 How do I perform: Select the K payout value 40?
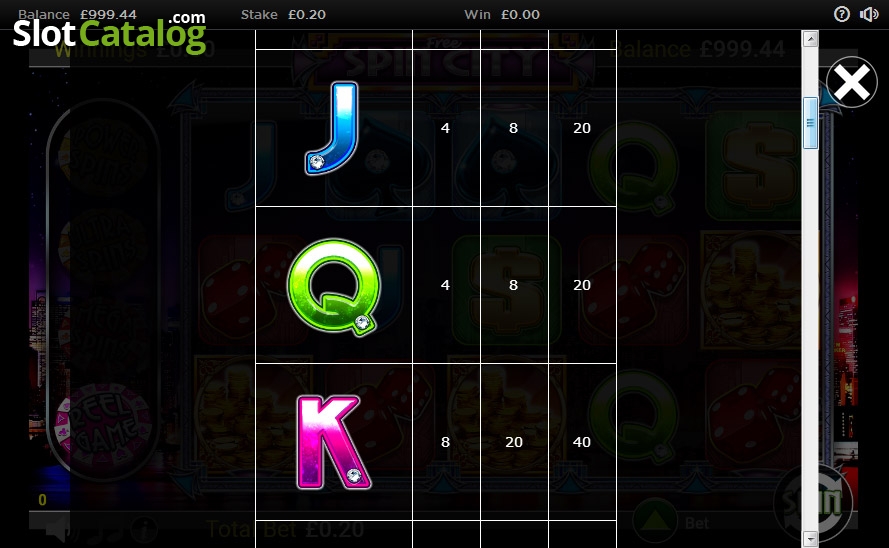pos(582,442)
